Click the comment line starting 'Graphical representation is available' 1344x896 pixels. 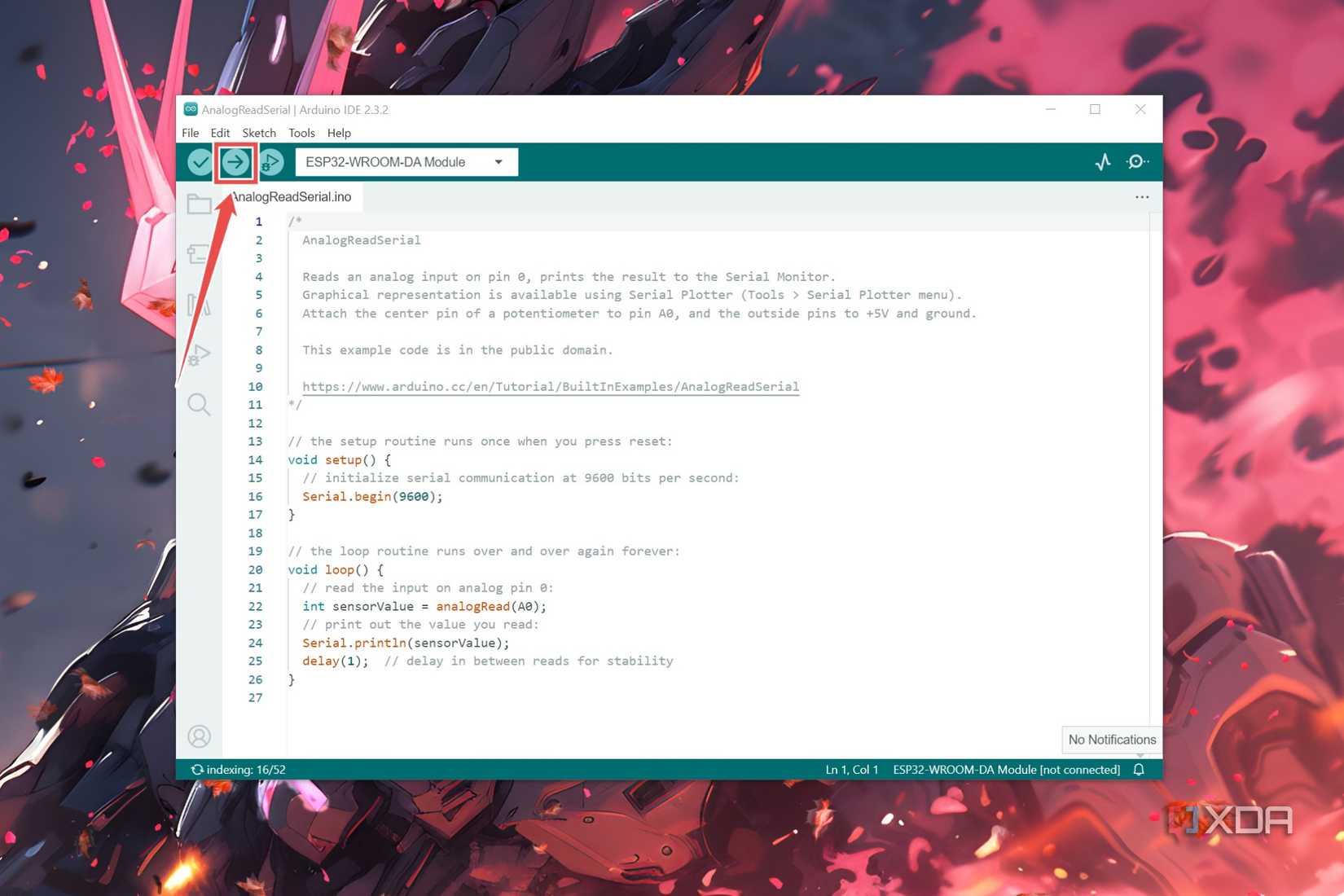click(632, 294)
